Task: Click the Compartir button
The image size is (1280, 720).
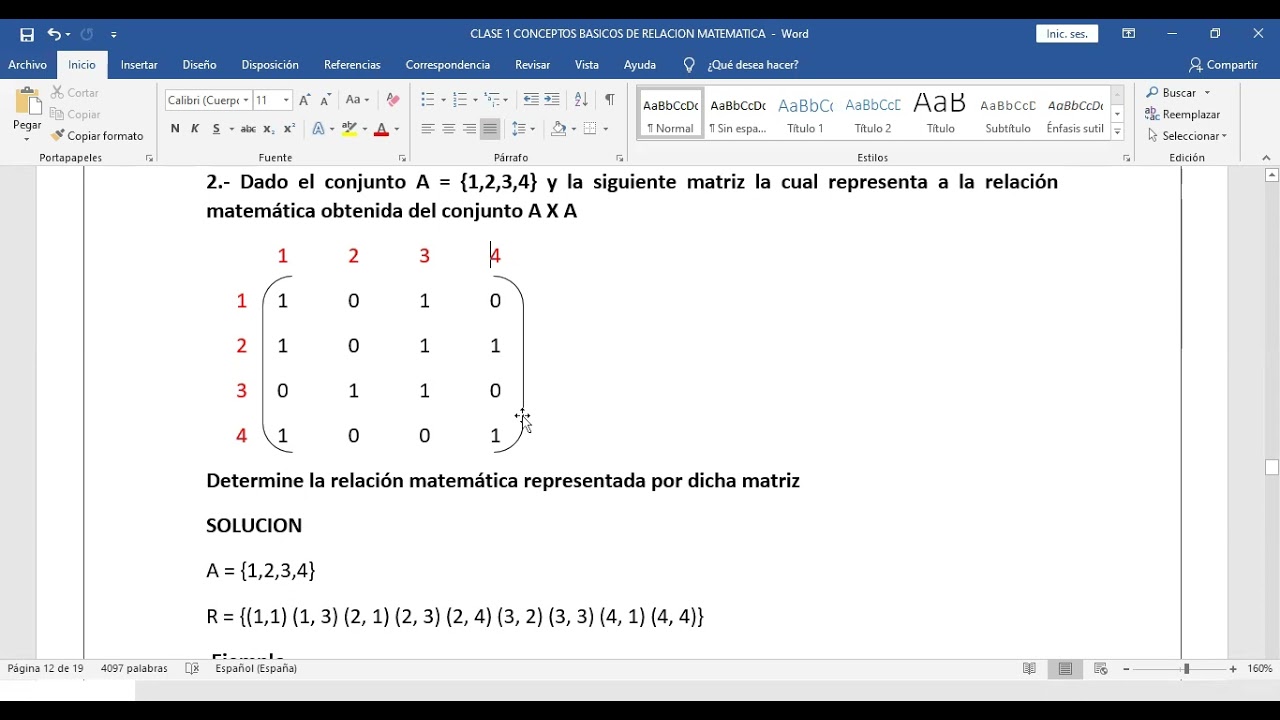Action: (x=1223, y=65)
